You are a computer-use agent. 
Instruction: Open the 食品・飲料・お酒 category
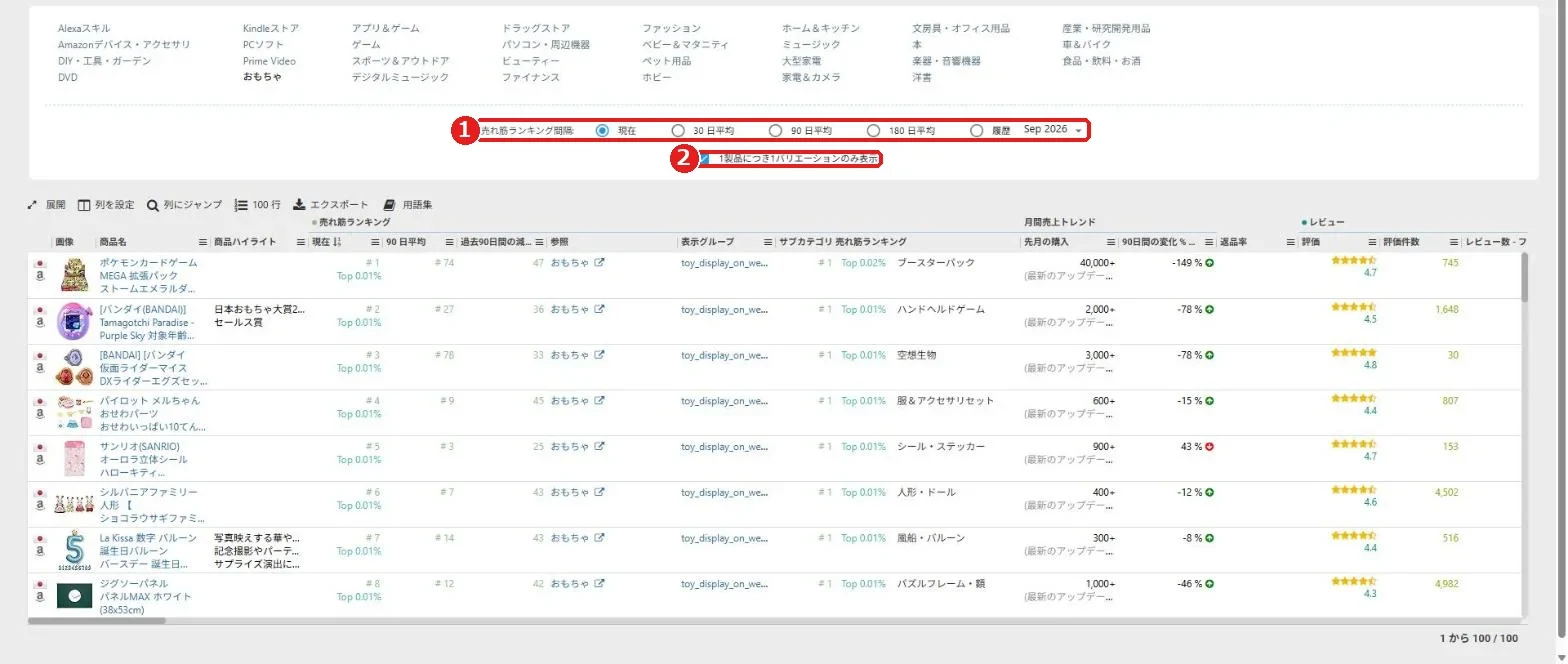[x=1101, y=61]
